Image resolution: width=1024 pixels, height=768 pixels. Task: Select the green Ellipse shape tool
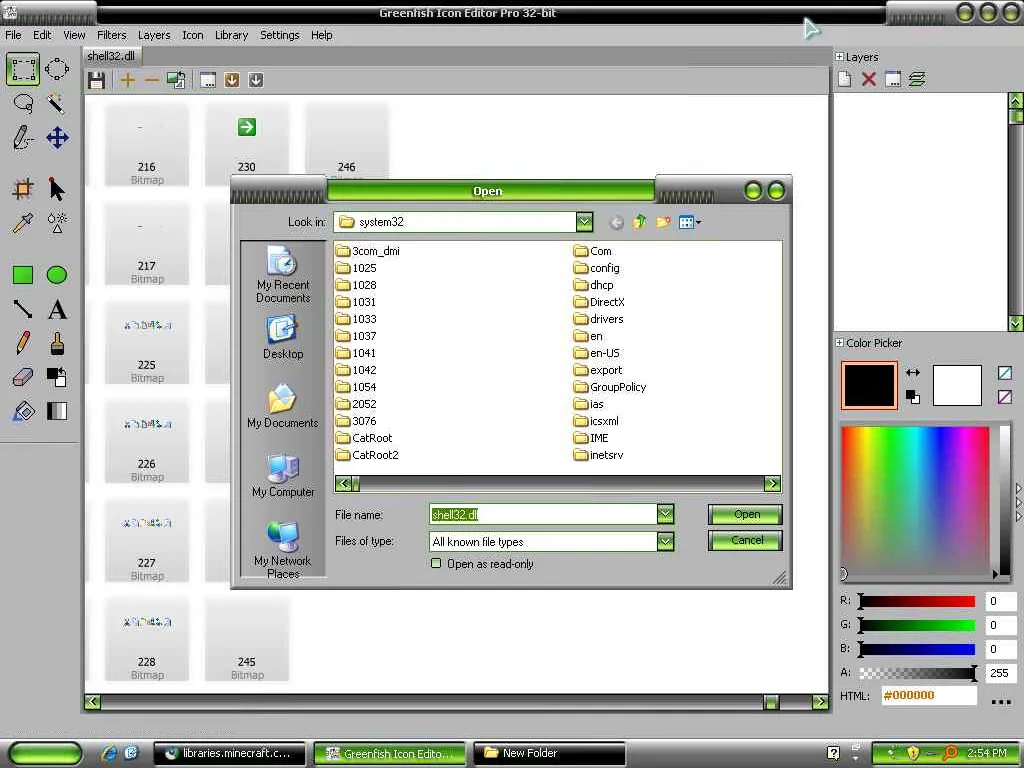57,275
